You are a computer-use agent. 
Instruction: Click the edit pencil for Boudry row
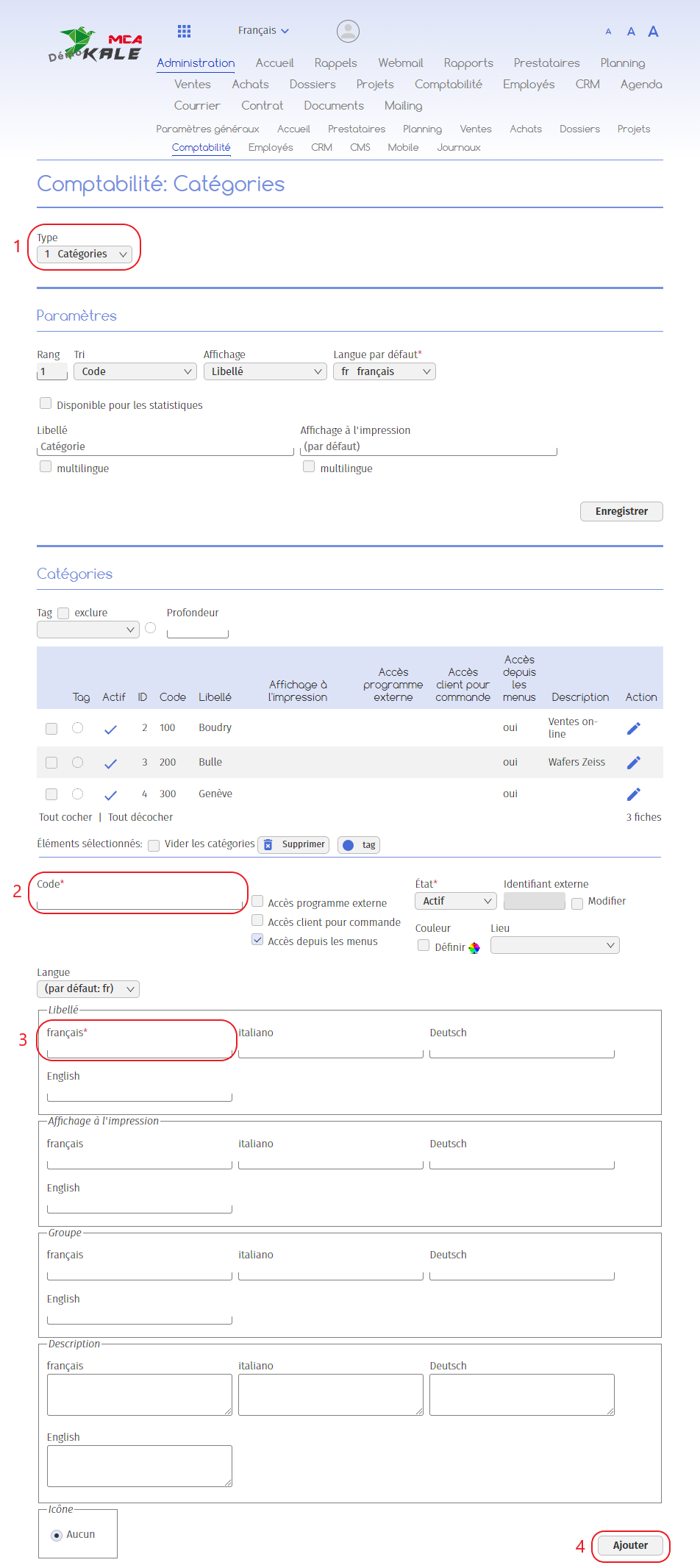point(633,728)
